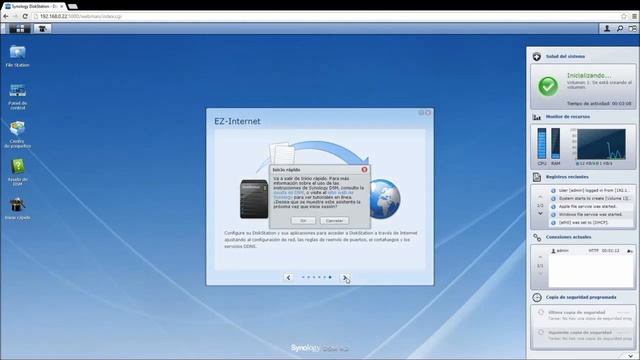This screenshot has height=360, width=640.
Task: Click the admin connection row
Action: pos(591,251)
